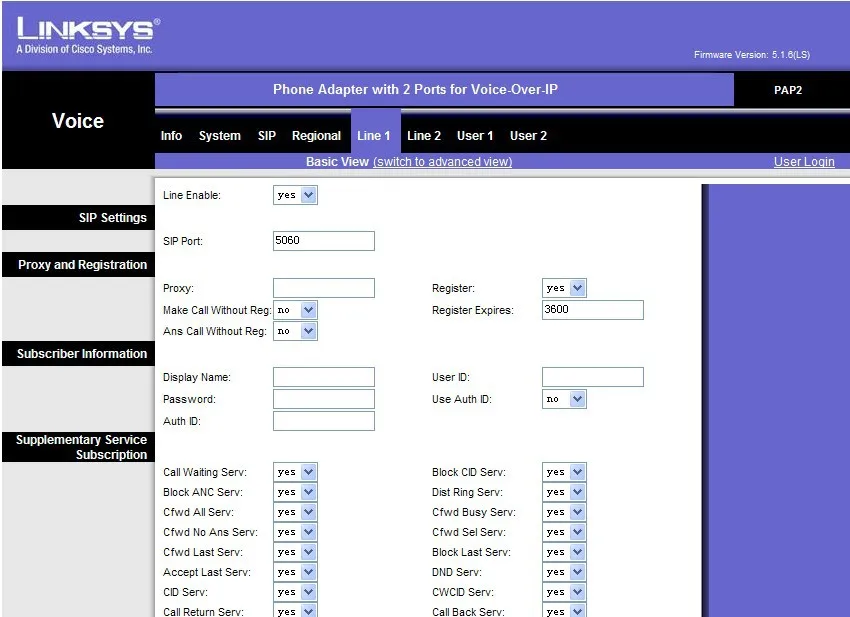Open the Regional tab
This screenshot has height=617, width=850.
pos(316,136)
